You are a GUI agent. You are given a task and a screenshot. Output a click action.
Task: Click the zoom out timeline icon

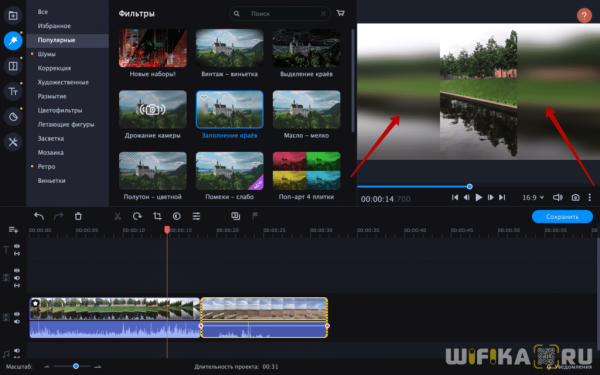(x=47, y=367)
